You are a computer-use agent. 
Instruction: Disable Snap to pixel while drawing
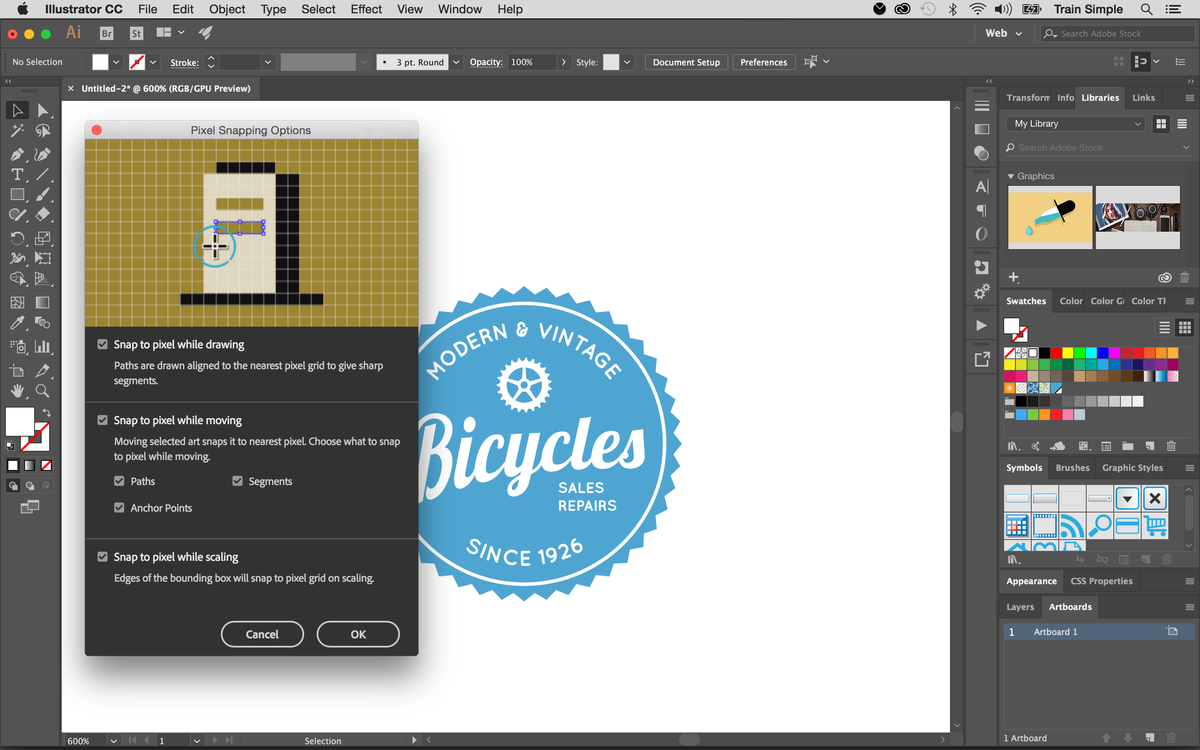pos(102,343)
